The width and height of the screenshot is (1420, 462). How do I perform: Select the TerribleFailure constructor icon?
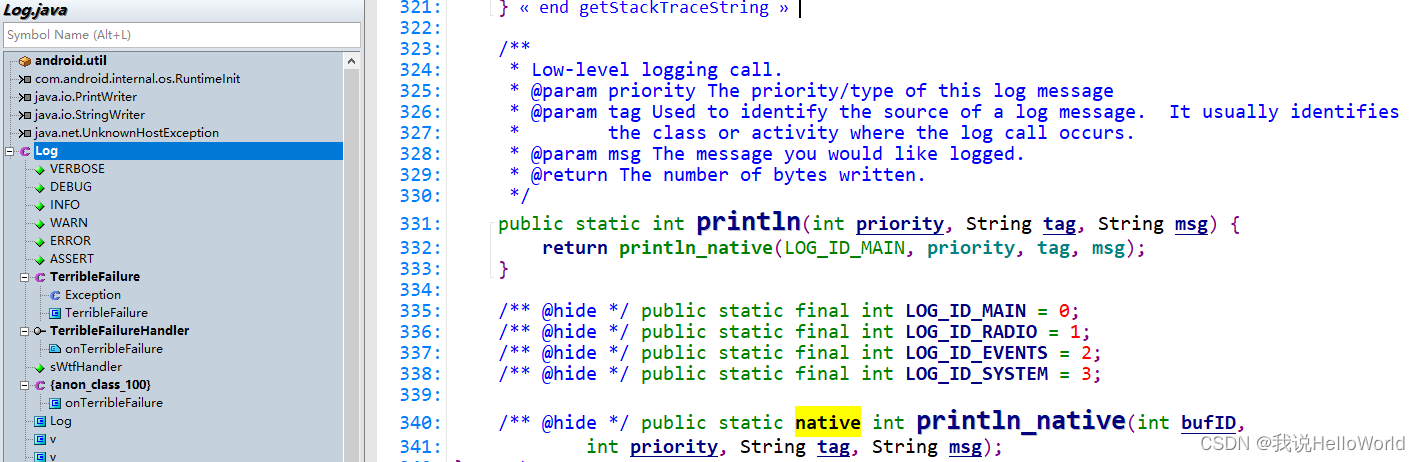(x=55, y=313)
